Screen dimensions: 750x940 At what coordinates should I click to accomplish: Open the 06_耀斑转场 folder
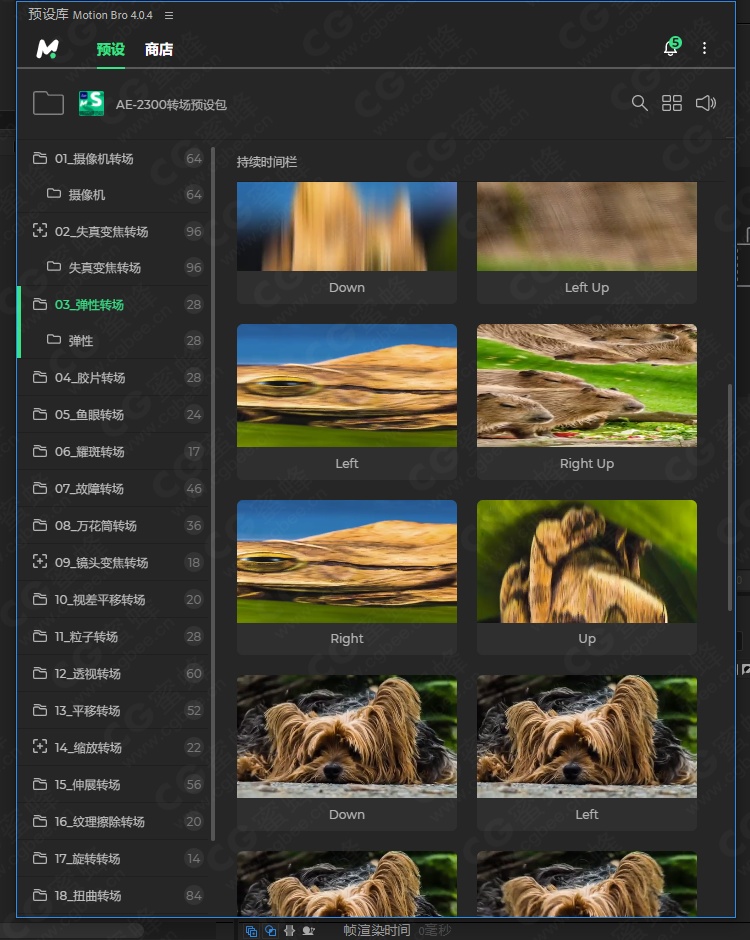(x=114, y=451)
